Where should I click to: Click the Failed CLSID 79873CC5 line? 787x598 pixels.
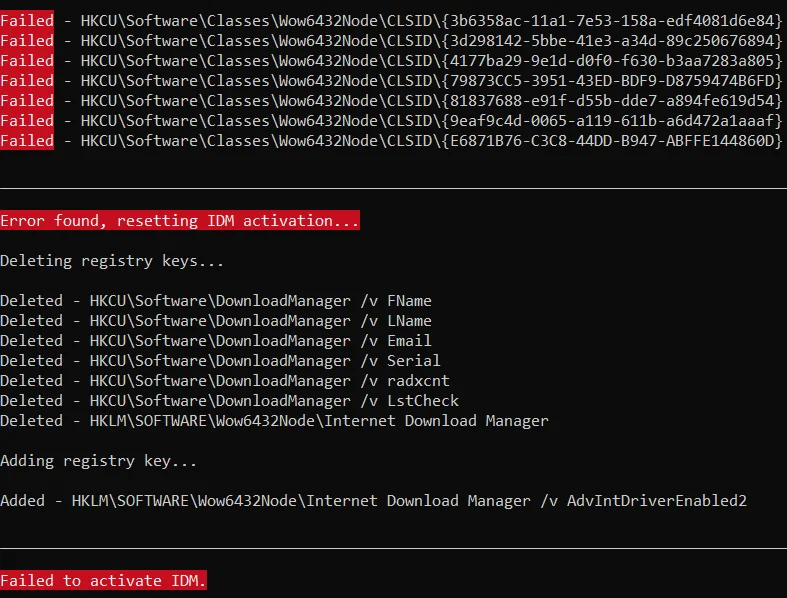tap(391, 81)
